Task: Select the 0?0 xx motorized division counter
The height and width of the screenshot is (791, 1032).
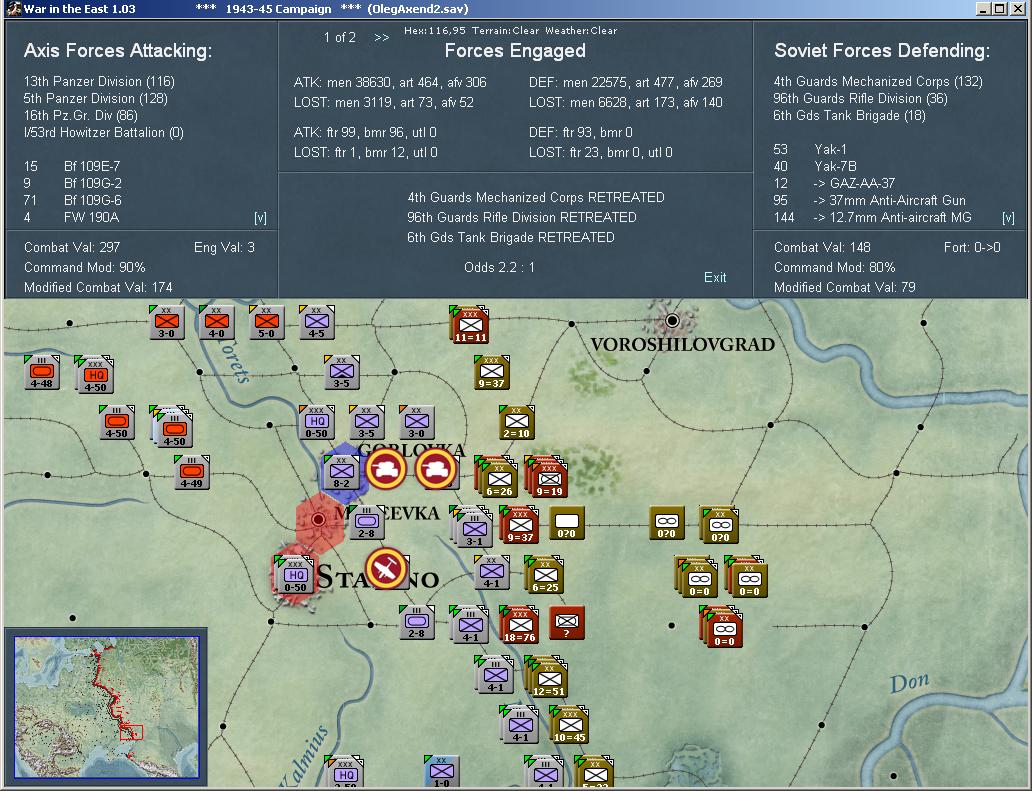Action: (x=719, y=524)
